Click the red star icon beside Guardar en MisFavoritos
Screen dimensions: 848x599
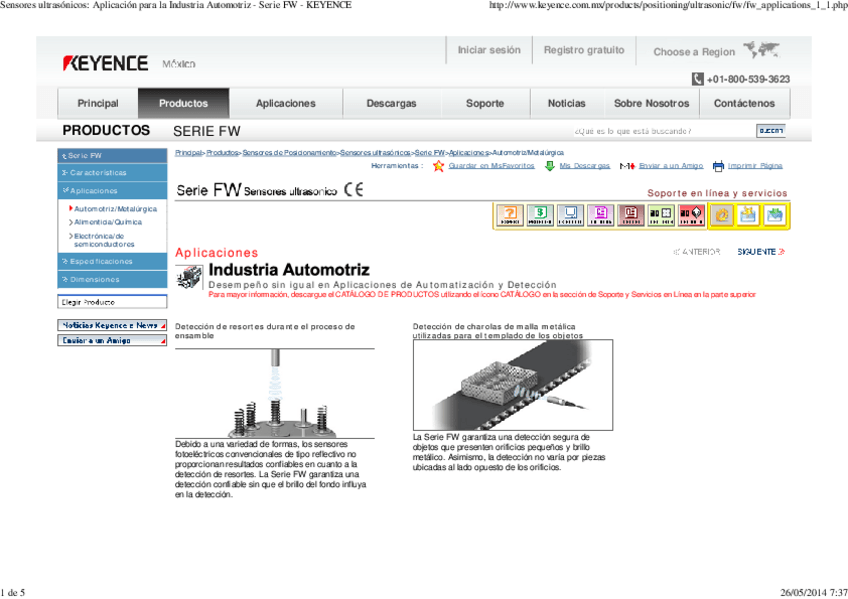(x=439, y=166)
